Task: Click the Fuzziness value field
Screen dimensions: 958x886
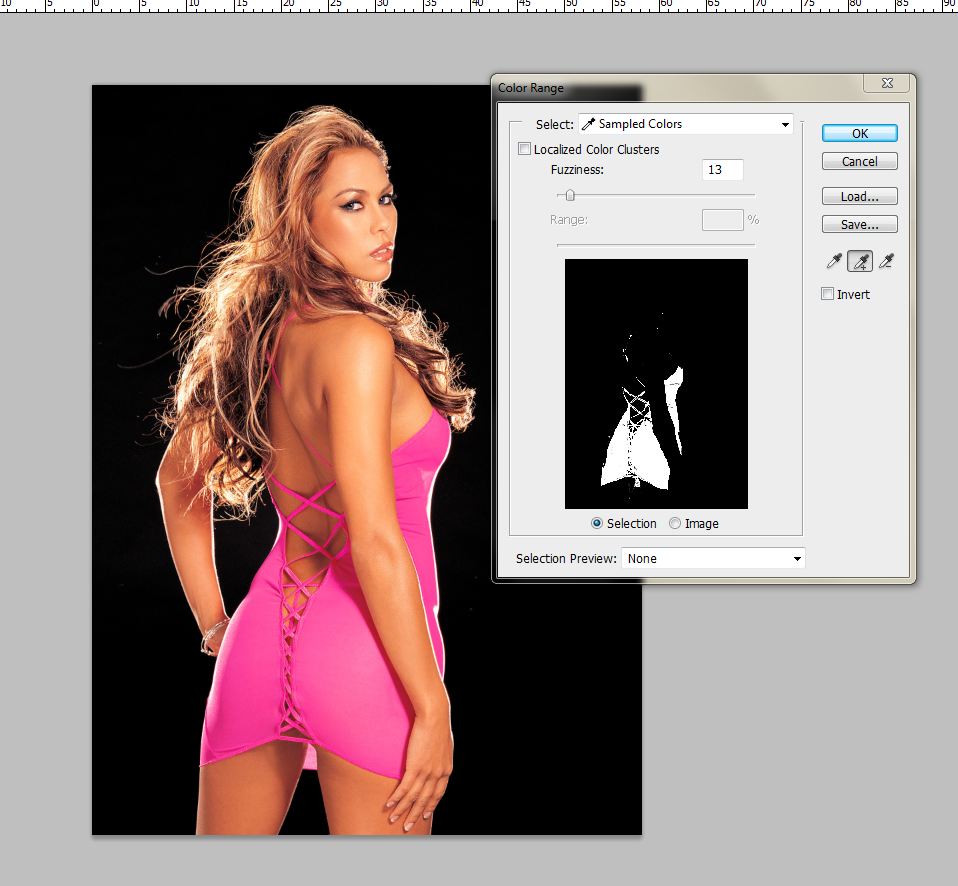Action: [x=723, y=170]
